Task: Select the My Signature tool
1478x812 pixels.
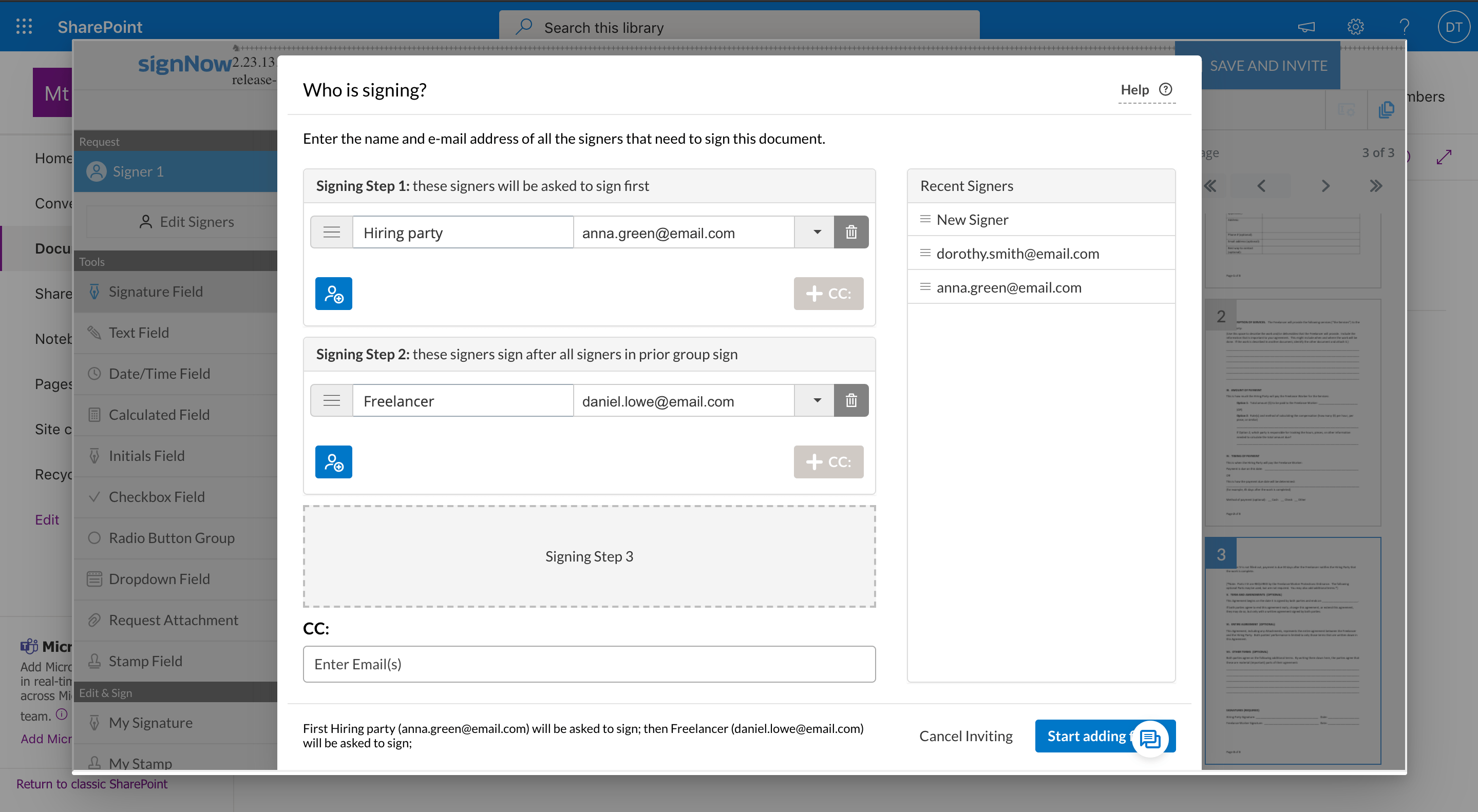Action: click(150, 723)
